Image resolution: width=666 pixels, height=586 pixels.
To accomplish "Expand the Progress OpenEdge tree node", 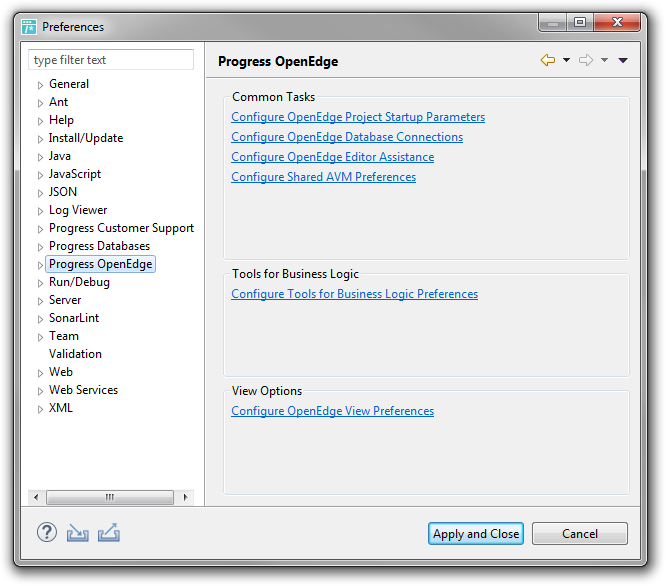I will point(40,265).
